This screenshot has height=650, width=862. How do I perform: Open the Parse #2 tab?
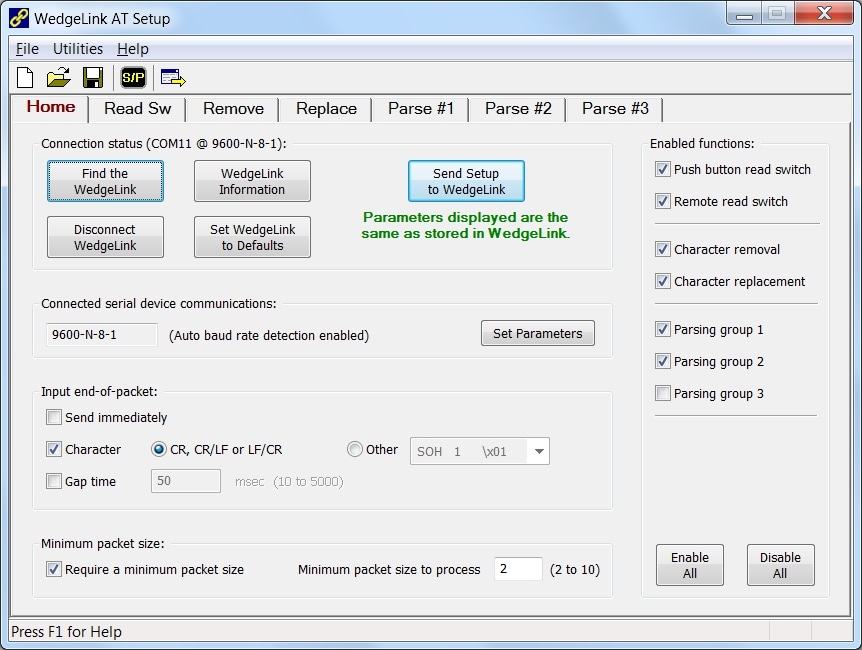(518, 108)
